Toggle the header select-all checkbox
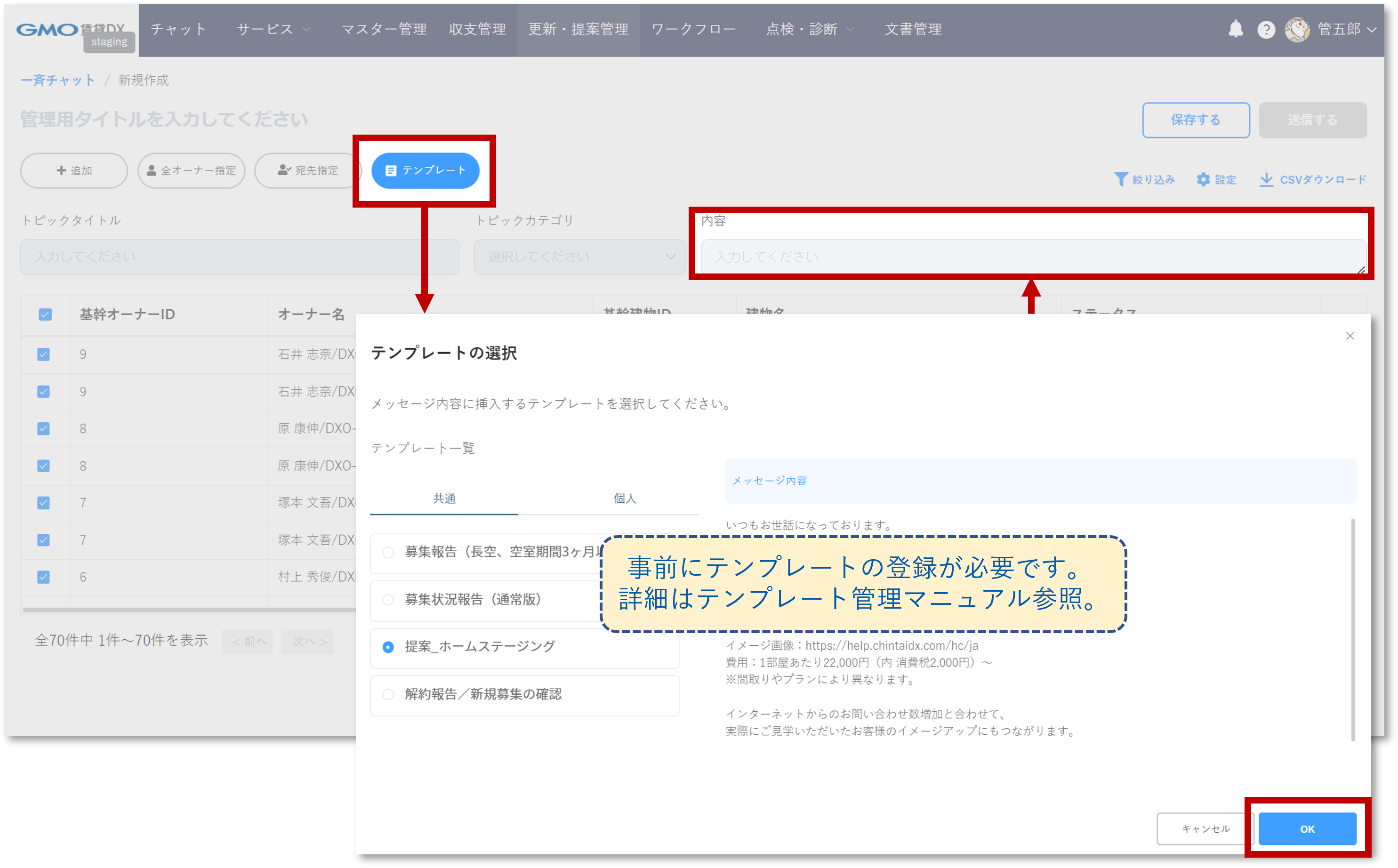Screen dimensions: 1398x868 point(45,314)
